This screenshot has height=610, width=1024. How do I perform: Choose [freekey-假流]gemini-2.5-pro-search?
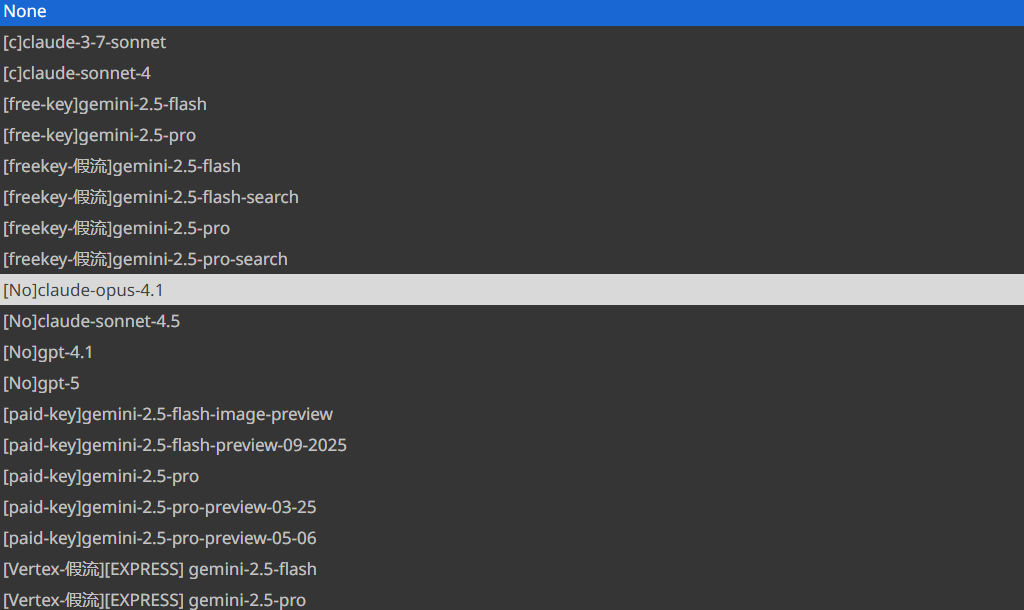click(512, 259)
